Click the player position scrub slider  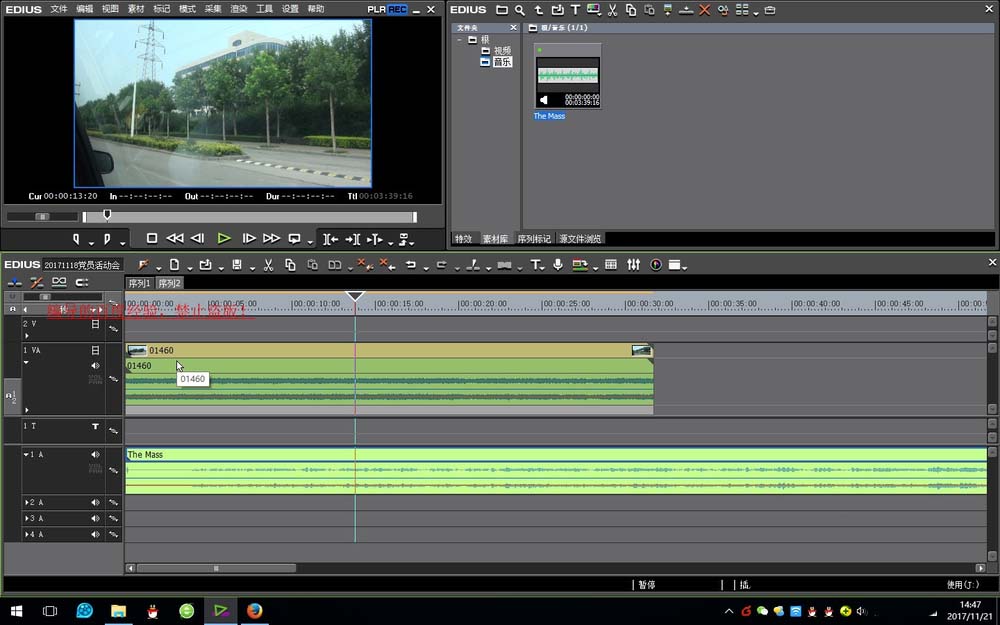(107, 216)
